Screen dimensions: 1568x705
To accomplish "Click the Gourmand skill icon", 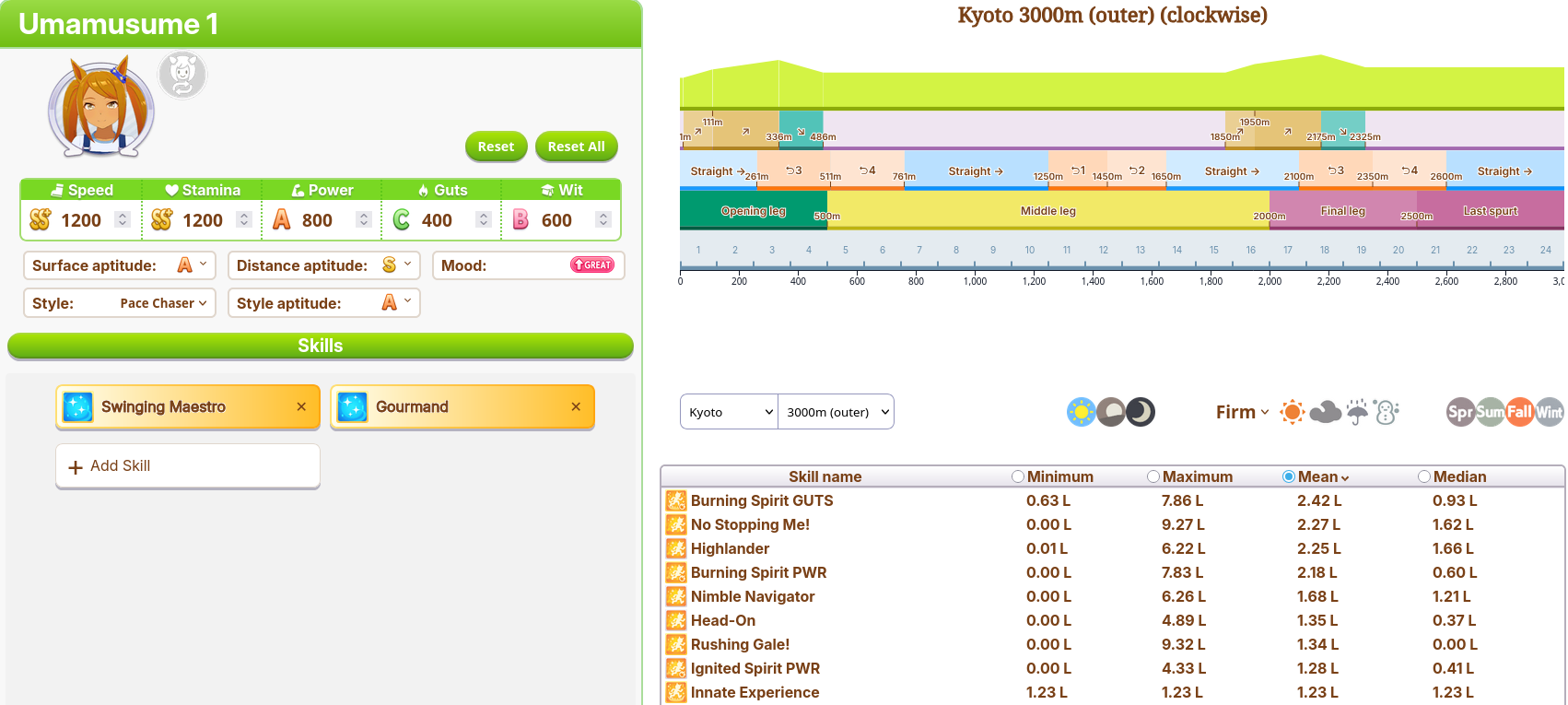I will click(352, 407).
